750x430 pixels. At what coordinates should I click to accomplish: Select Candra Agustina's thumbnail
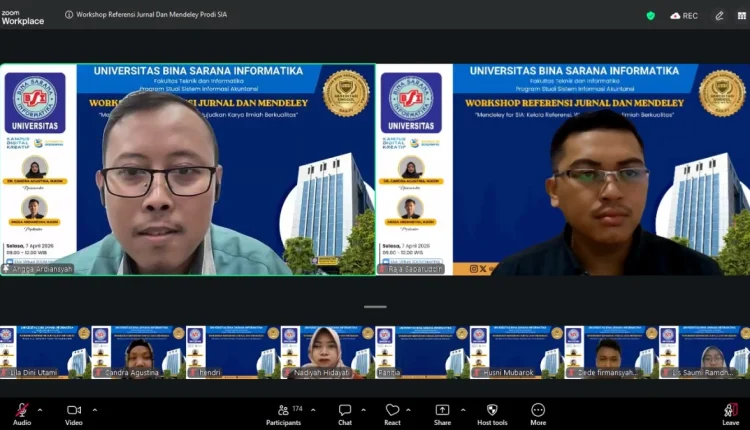tap(138, 353)
